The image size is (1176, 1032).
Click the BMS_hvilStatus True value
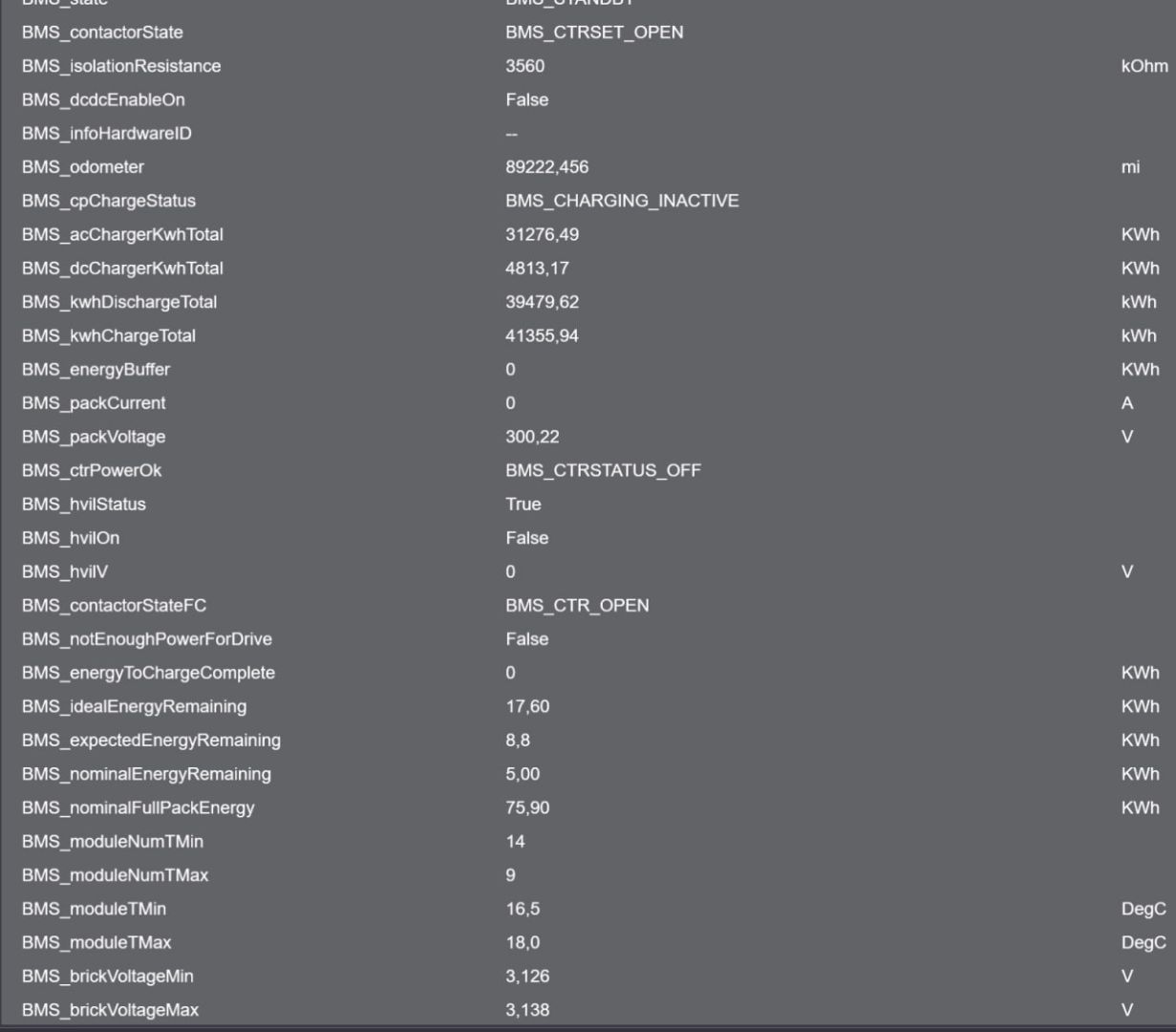click(x=524, y=504)
